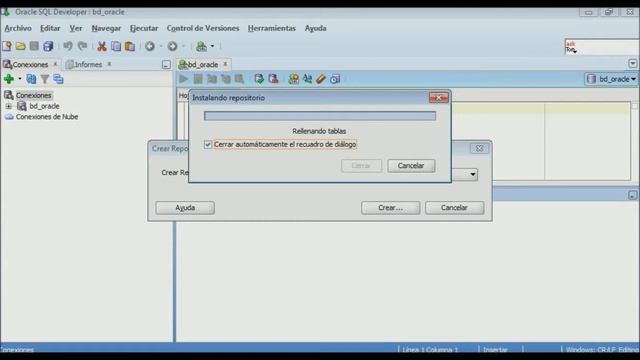Image resolution: width=640 pixels, height=360 pixels.
Task: Navigate back with the left arrow icon
Action: [x=150, y=46]
